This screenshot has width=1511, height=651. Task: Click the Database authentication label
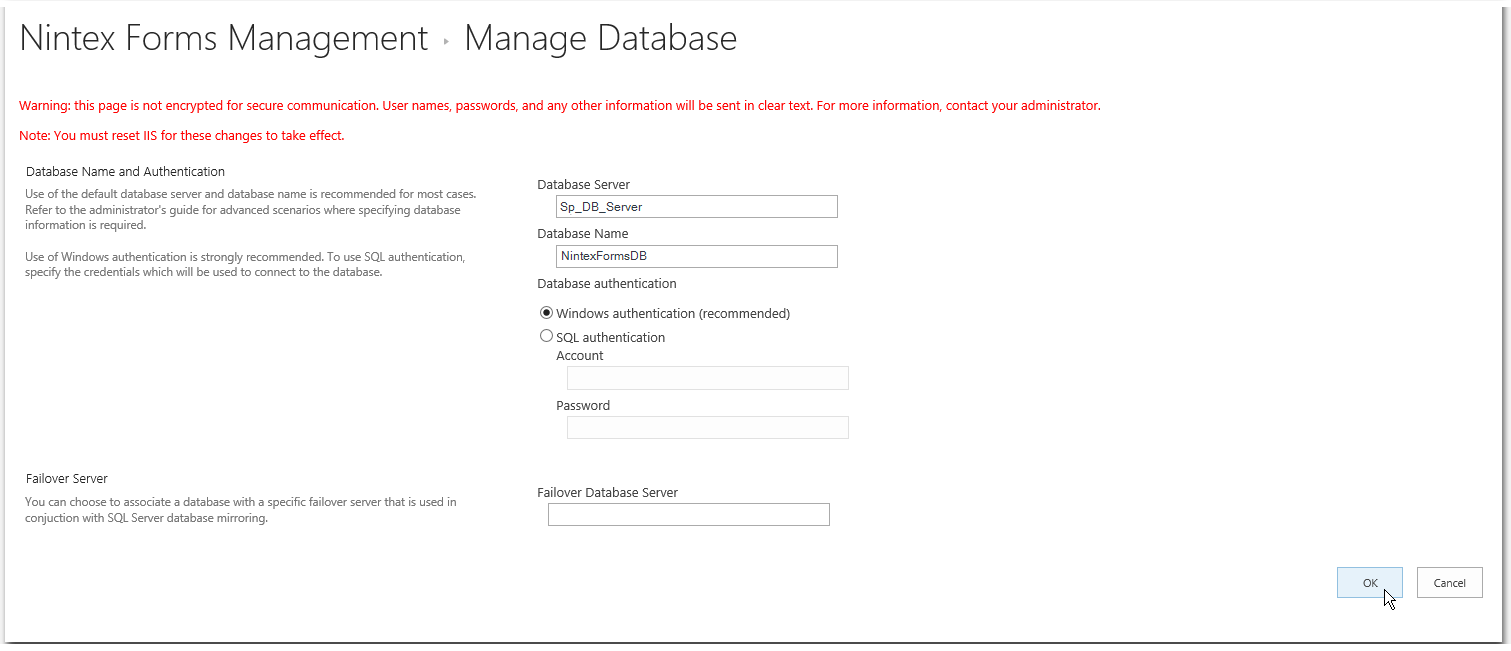[x=607, y=283]
